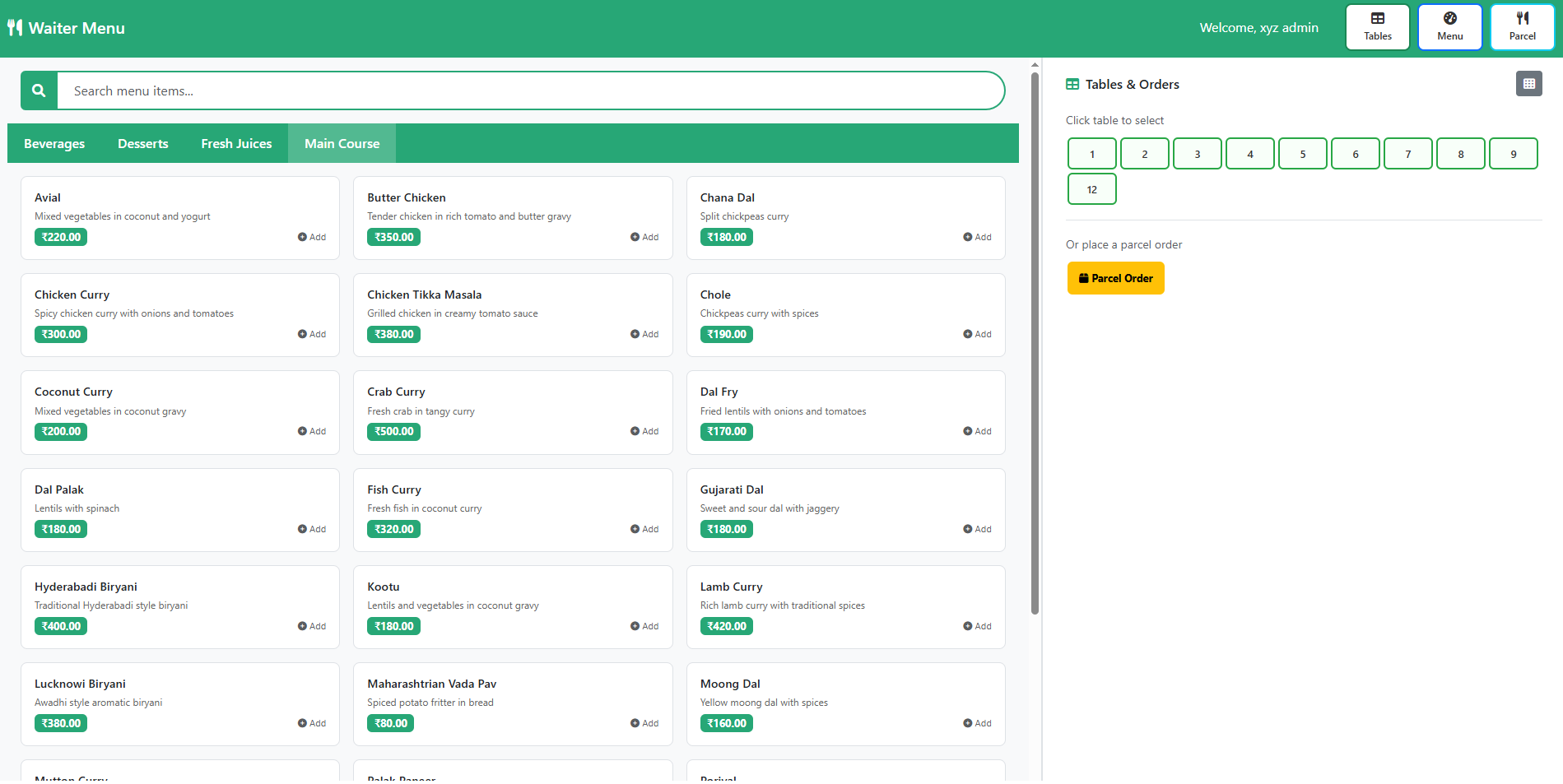
Task: Switch to the Beverages tab
Action: (53, 143)
